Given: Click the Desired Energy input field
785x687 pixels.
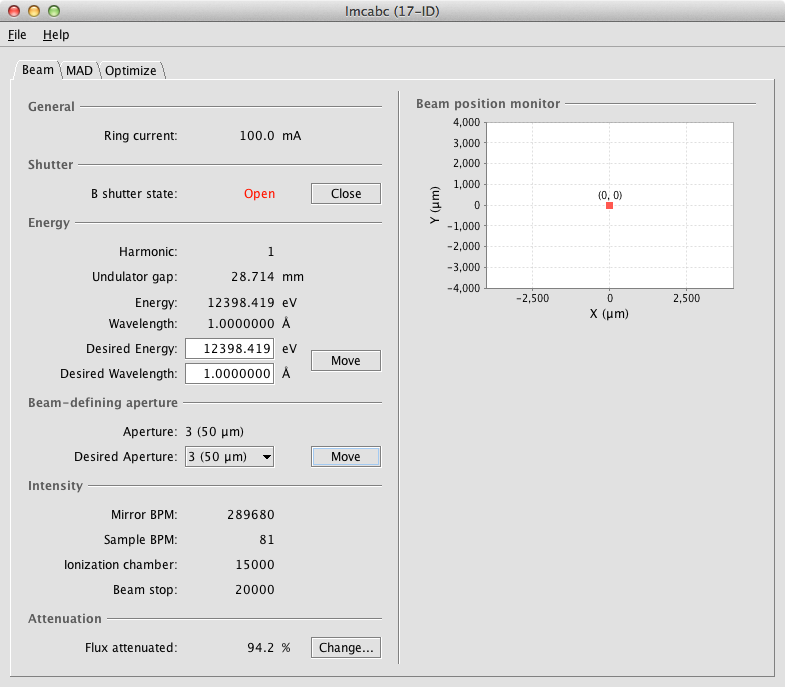Looking at the screenshot, I should coord(230,349).
